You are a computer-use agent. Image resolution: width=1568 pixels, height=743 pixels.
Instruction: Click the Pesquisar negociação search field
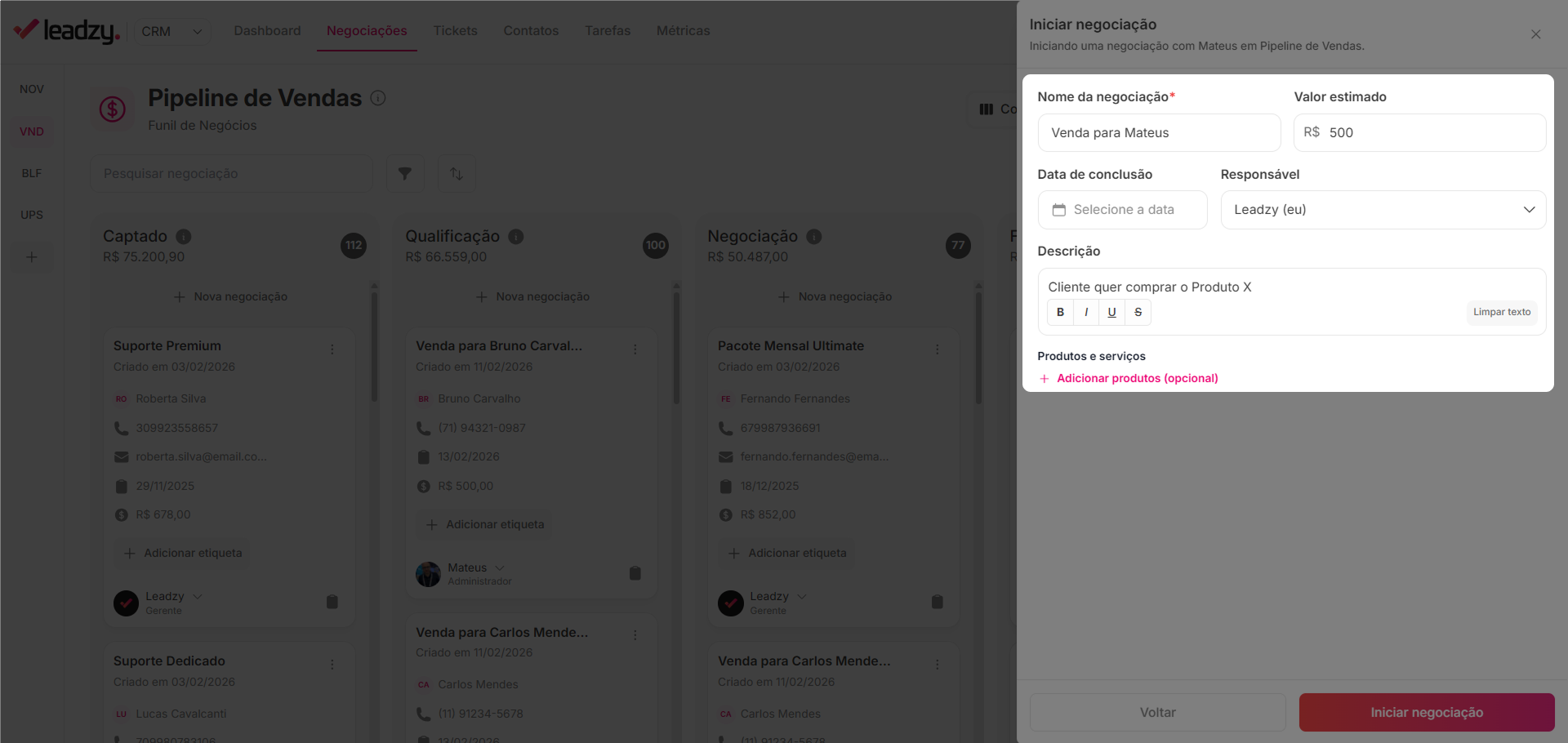231,173
